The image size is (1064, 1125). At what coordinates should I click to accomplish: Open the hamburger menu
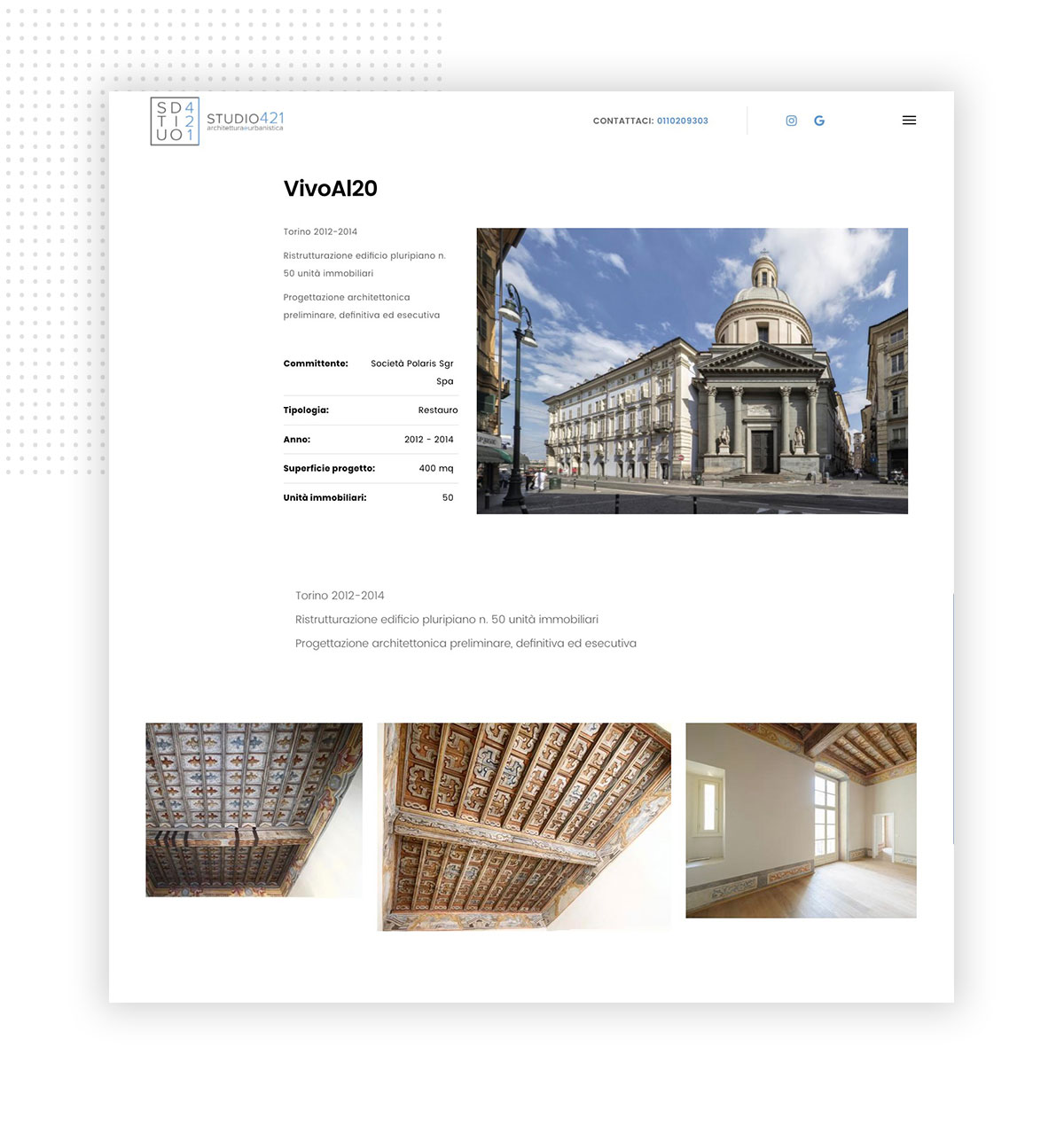[909, 121]
